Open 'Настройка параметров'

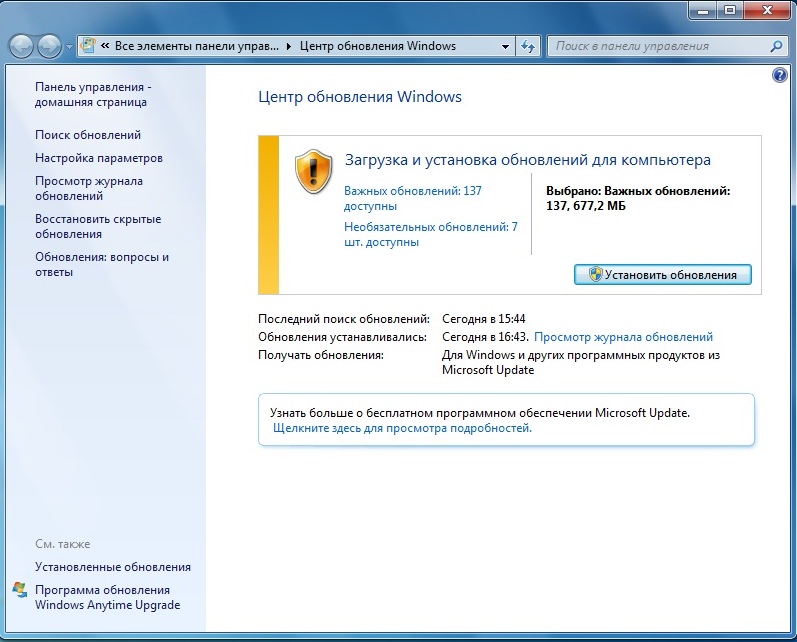99,158
